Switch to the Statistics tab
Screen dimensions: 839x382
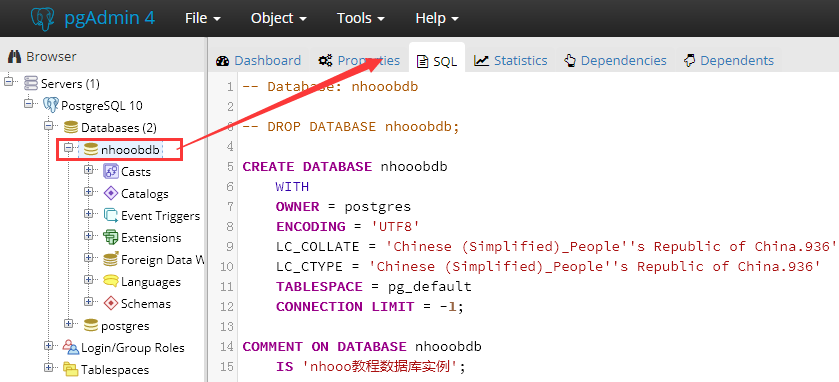coord(510,60)
